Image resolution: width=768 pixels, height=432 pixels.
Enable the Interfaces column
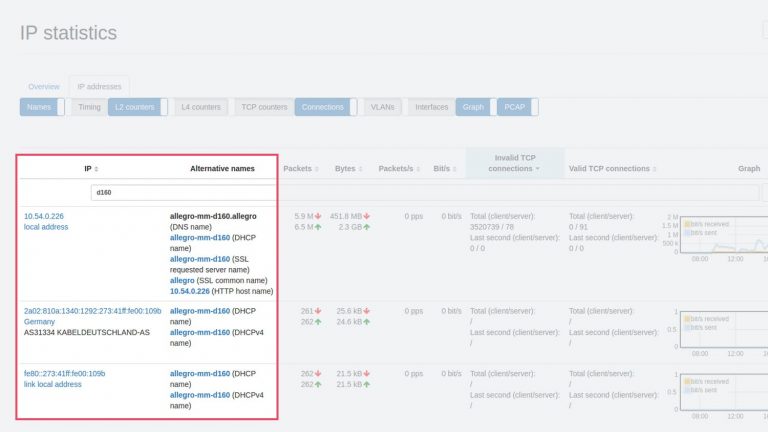click(x=432, y=107)
